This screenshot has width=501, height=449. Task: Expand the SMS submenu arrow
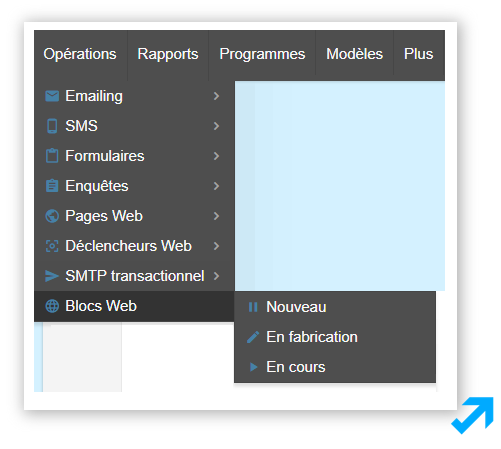tap(217, 126)
